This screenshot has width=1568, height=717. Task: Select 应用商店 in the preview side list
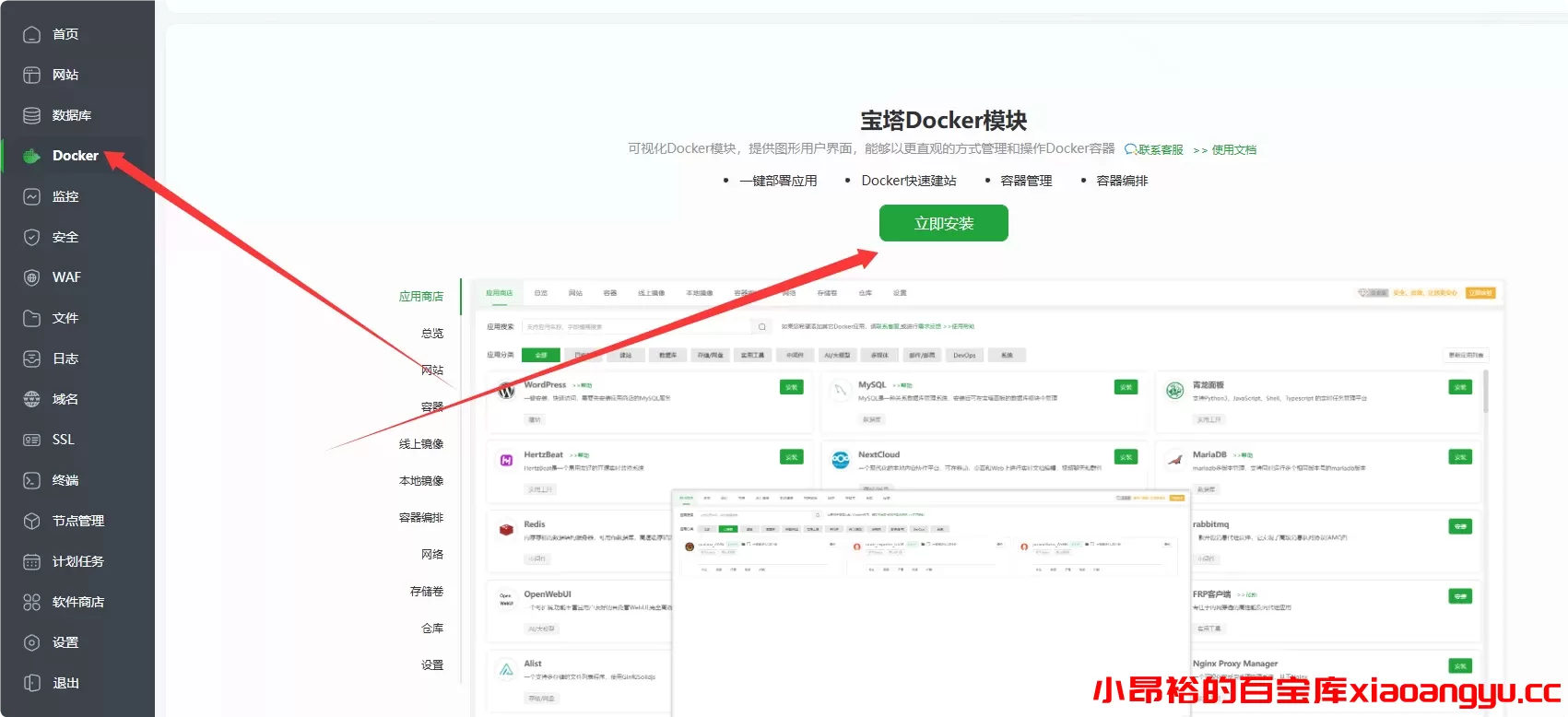pyautogui.click(x=421, y=297)
